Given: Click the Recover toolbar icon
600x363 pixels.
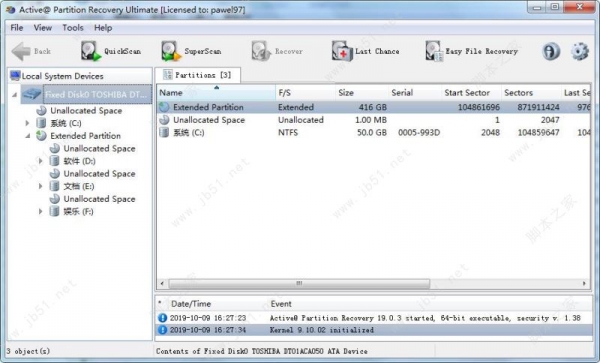Looking at the screenshot, I should pyautogui.click(x=261, y=51).
